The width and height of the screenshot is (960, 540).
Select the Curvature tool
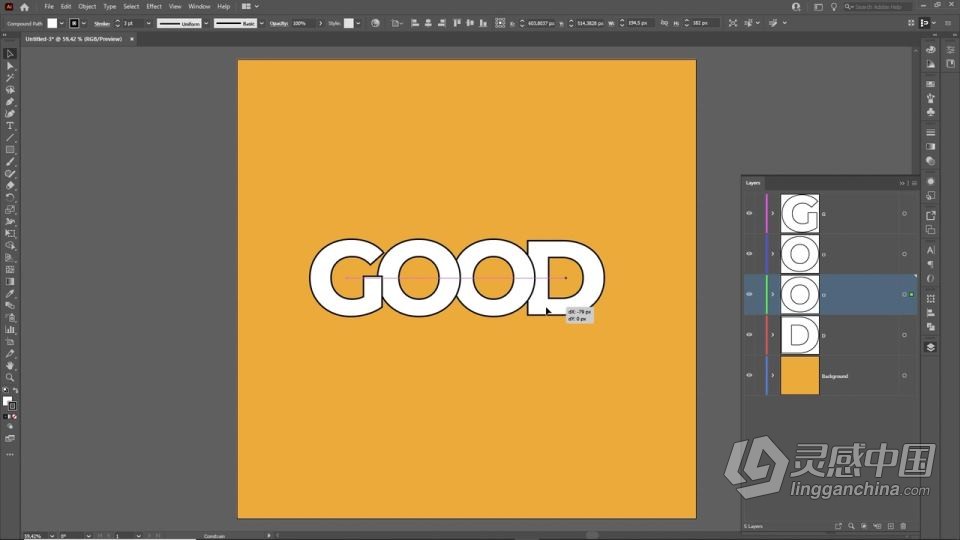10,114
